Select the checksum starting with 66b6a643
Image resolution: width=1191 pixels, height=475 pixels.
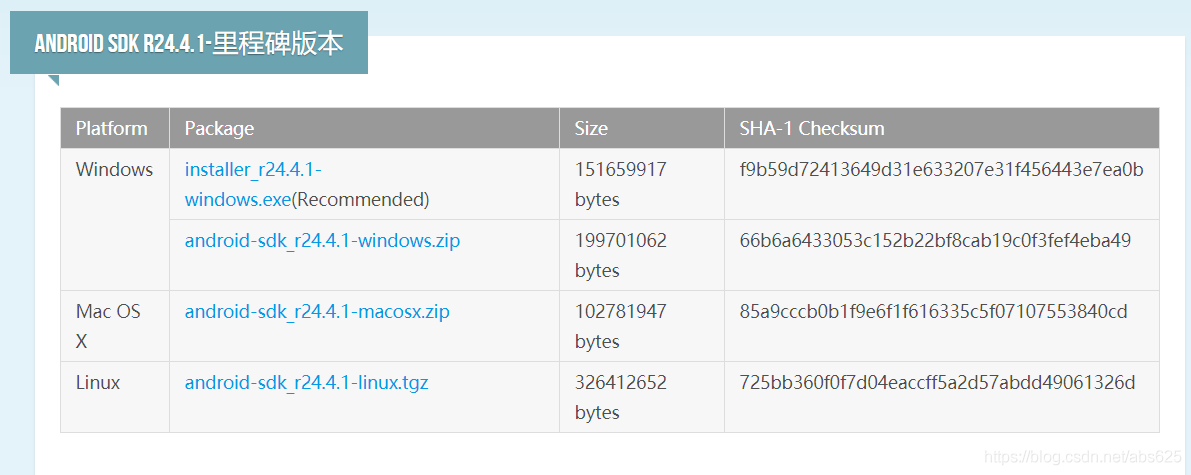point(935,241)
